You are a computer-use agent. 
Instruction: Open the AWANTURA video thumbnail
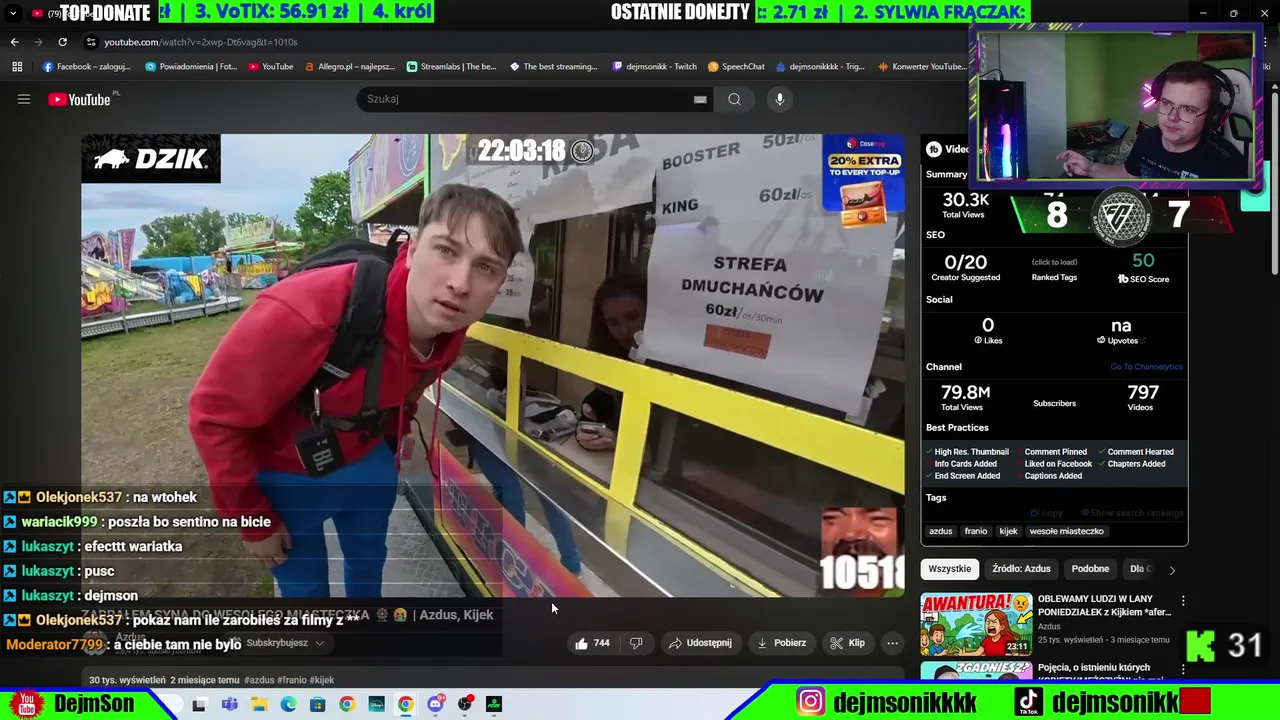coord(976,624)
